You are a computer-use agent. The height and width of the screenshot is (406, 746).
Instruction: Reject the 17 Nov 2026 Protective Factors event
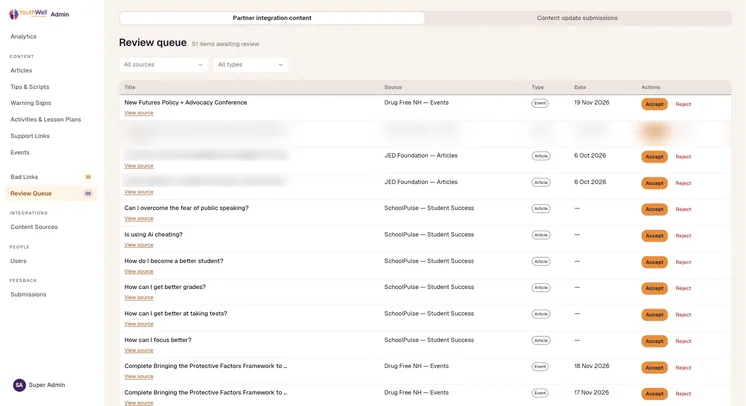coord(683,394)
